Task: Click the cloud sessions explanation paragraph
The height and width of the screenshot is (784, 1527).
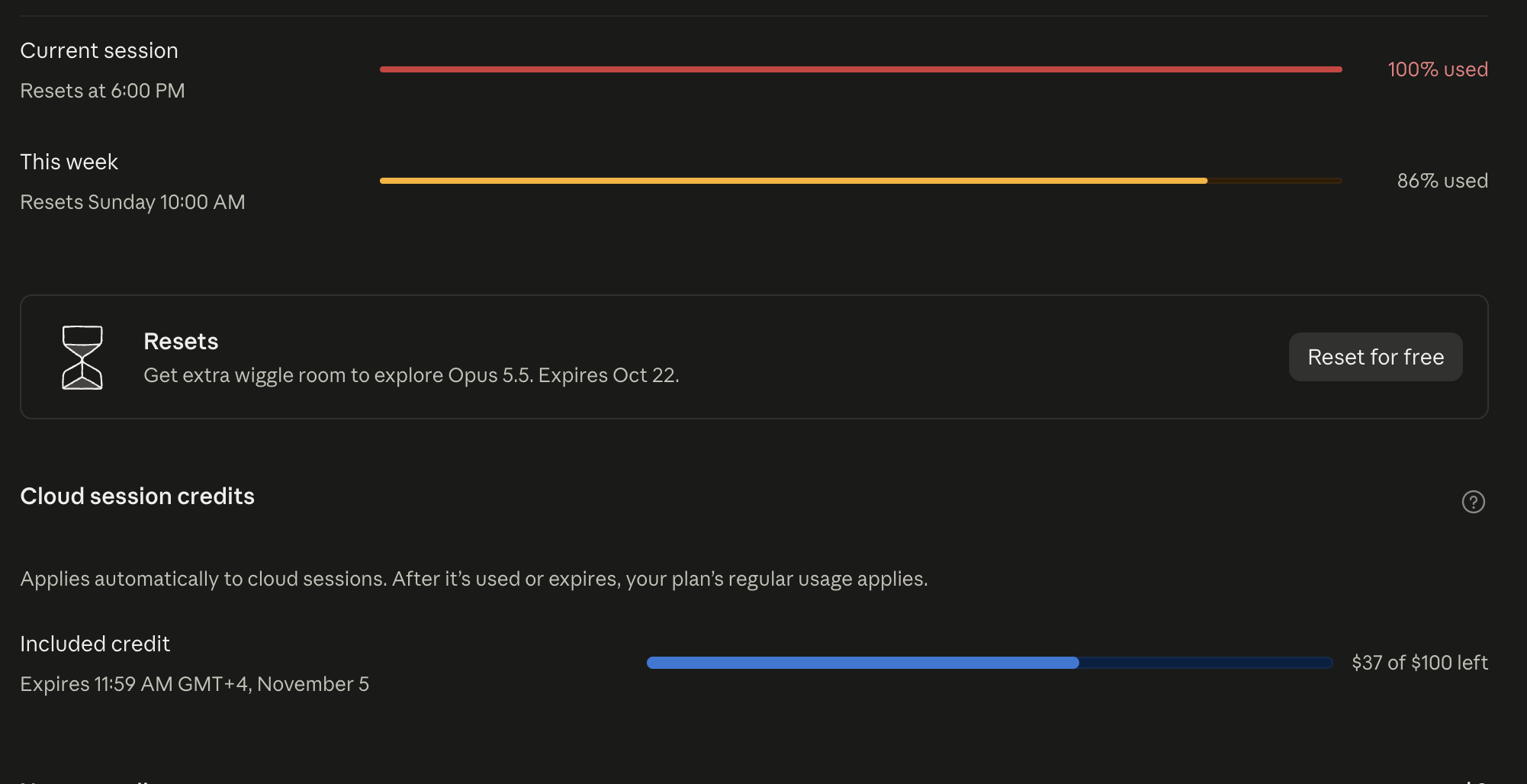Action: [474, 579]
